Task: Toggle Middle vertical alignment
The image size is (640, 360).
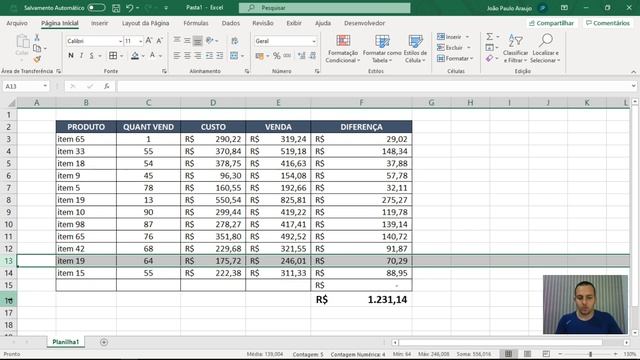Action: tap(187, 41)
